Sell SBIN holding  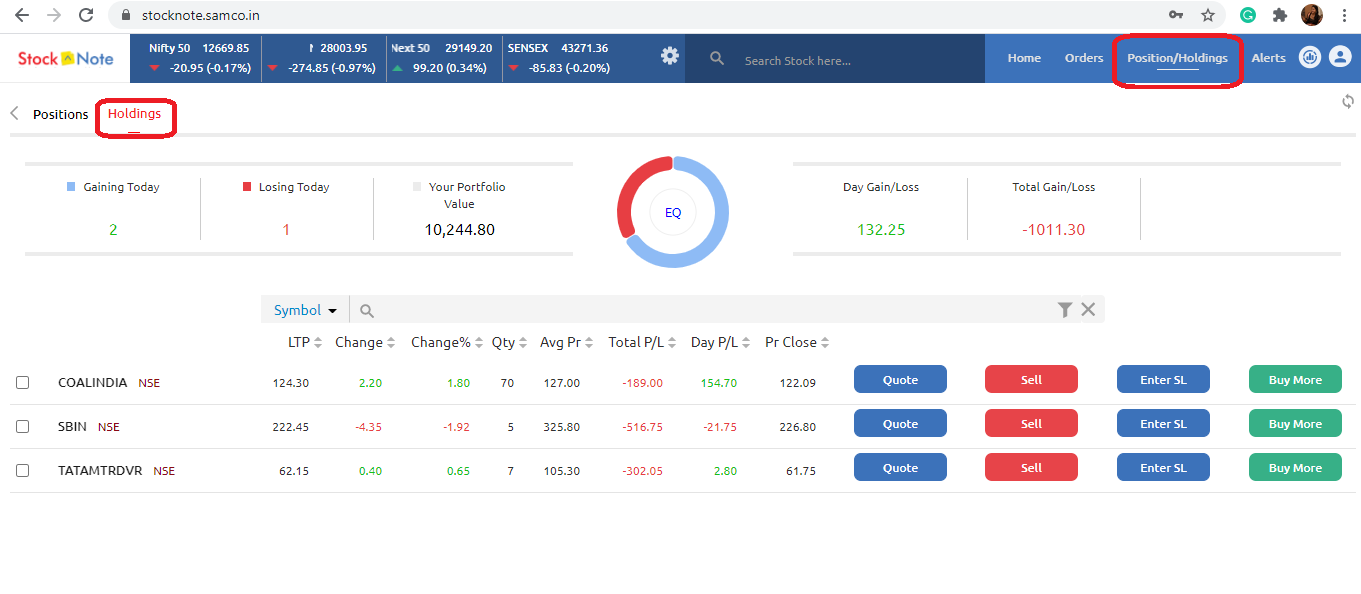(x=1031, y=424)
